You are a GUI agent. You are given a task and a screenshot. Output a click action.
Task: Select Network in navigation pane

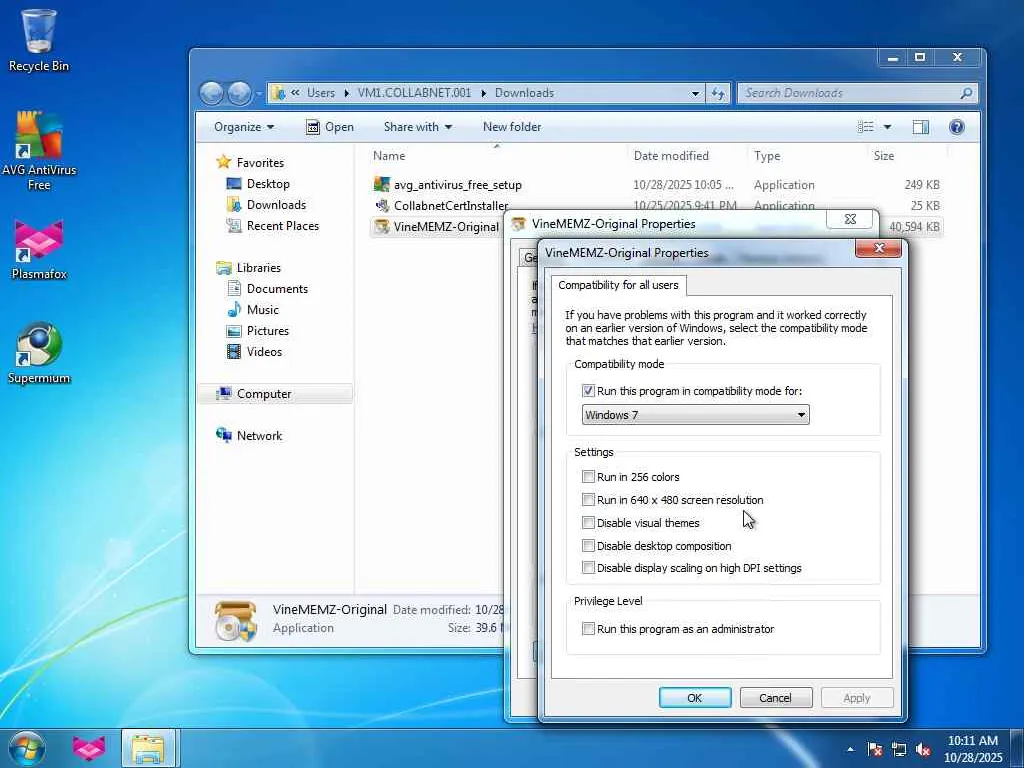259,436
